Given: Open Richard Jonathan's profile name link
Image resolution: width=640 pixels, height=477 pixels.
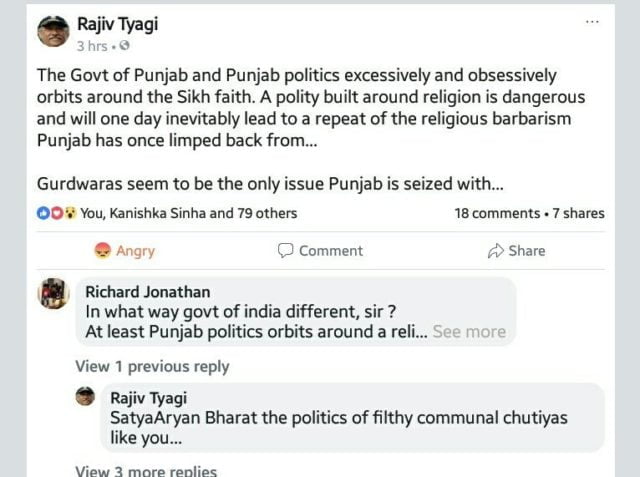Looking at the screenshot, I should pyautogui.click(x=147, y=292).
